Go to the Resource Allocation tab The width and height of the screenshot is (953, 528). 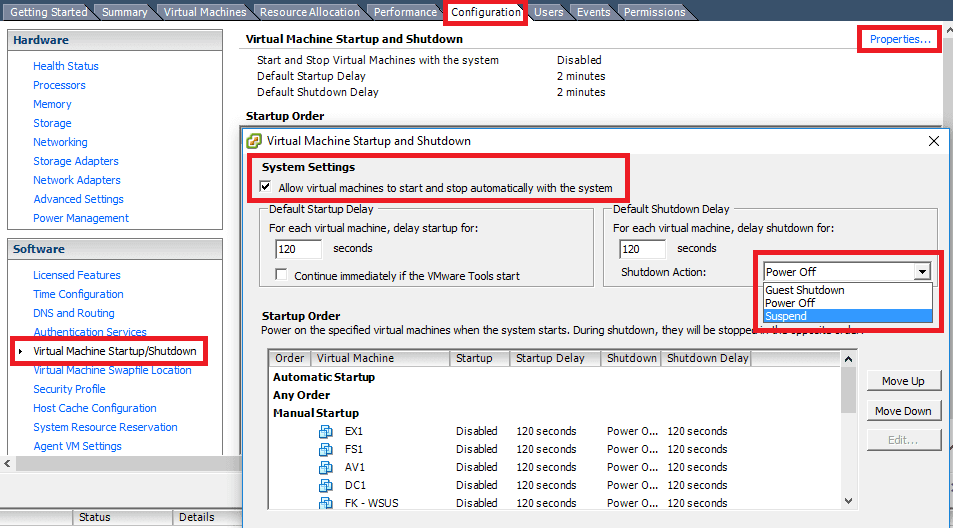pyautogui.click(x=309, y=12)
